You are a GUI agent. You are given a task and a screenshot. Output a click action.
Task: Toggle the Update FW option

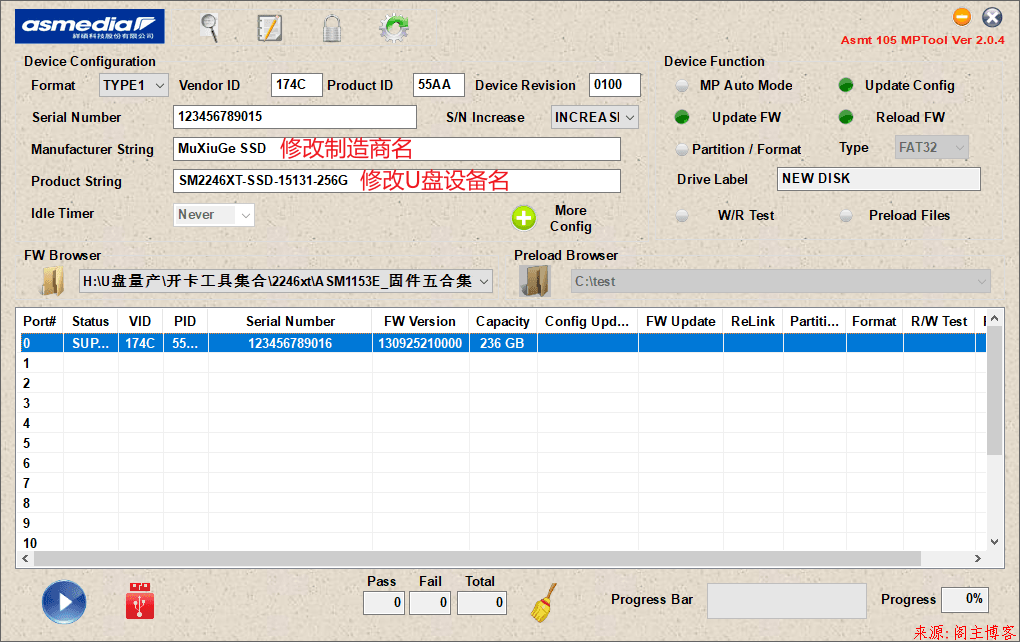[x=682, y=117]
